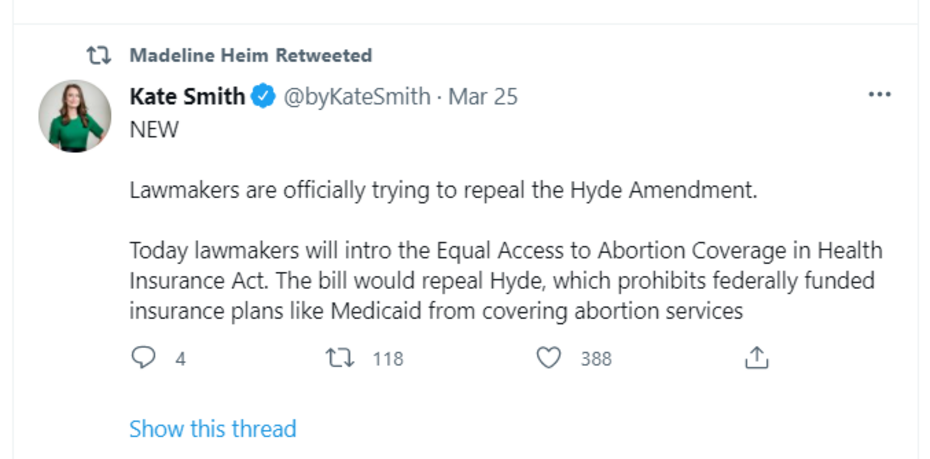Image resolution: width=930 pixels, height=459 pixels.
Task: Retweet Kate Smith's tweet
Action: (x=341, y=357)
